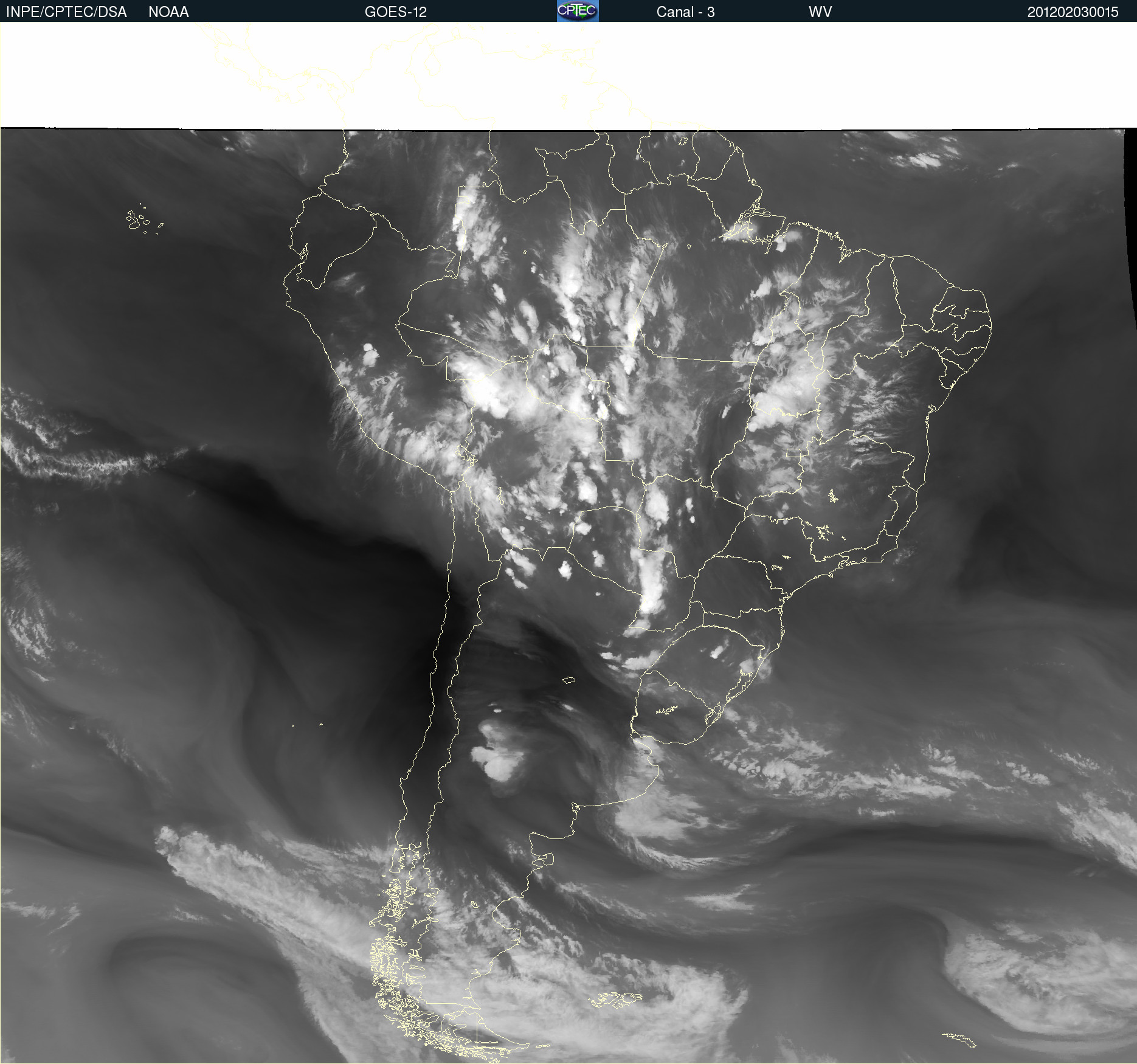
Task: Click the GOES-12 satellite label
Action: click(396, 12)
